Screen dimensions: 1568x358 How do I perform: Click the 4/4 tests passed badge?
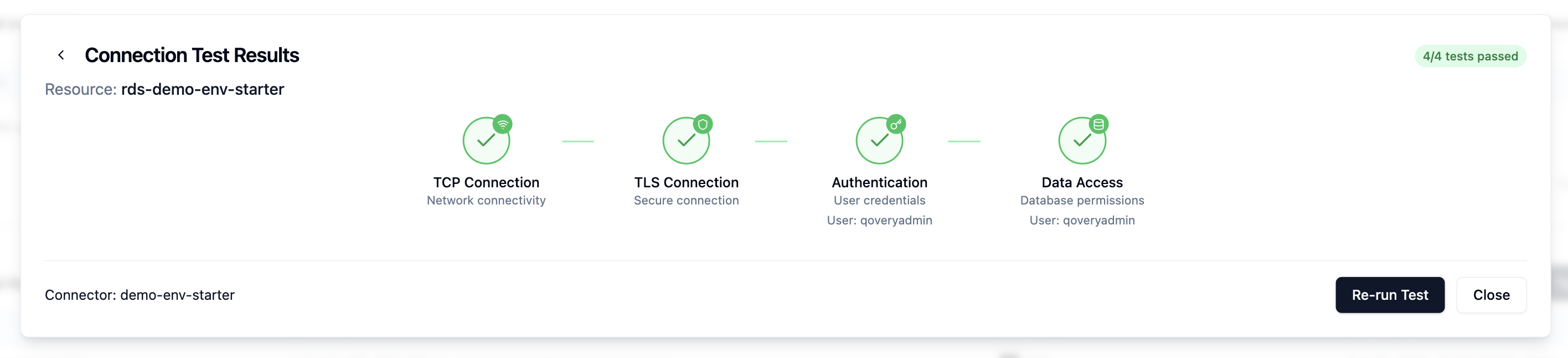click(x=1471, y=56)
